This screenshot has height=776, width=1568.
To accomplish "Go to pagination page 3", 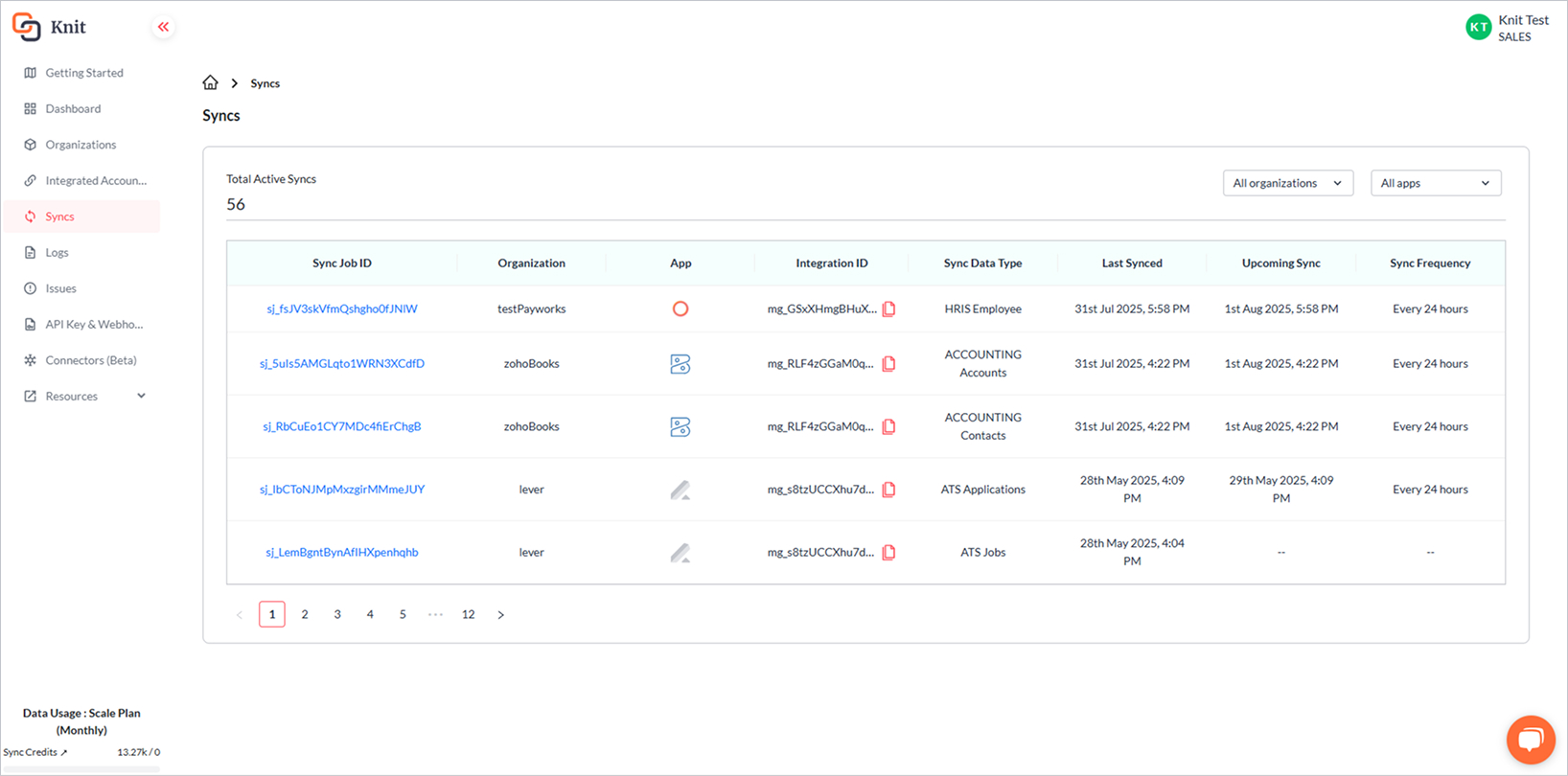I will point(337,614).
